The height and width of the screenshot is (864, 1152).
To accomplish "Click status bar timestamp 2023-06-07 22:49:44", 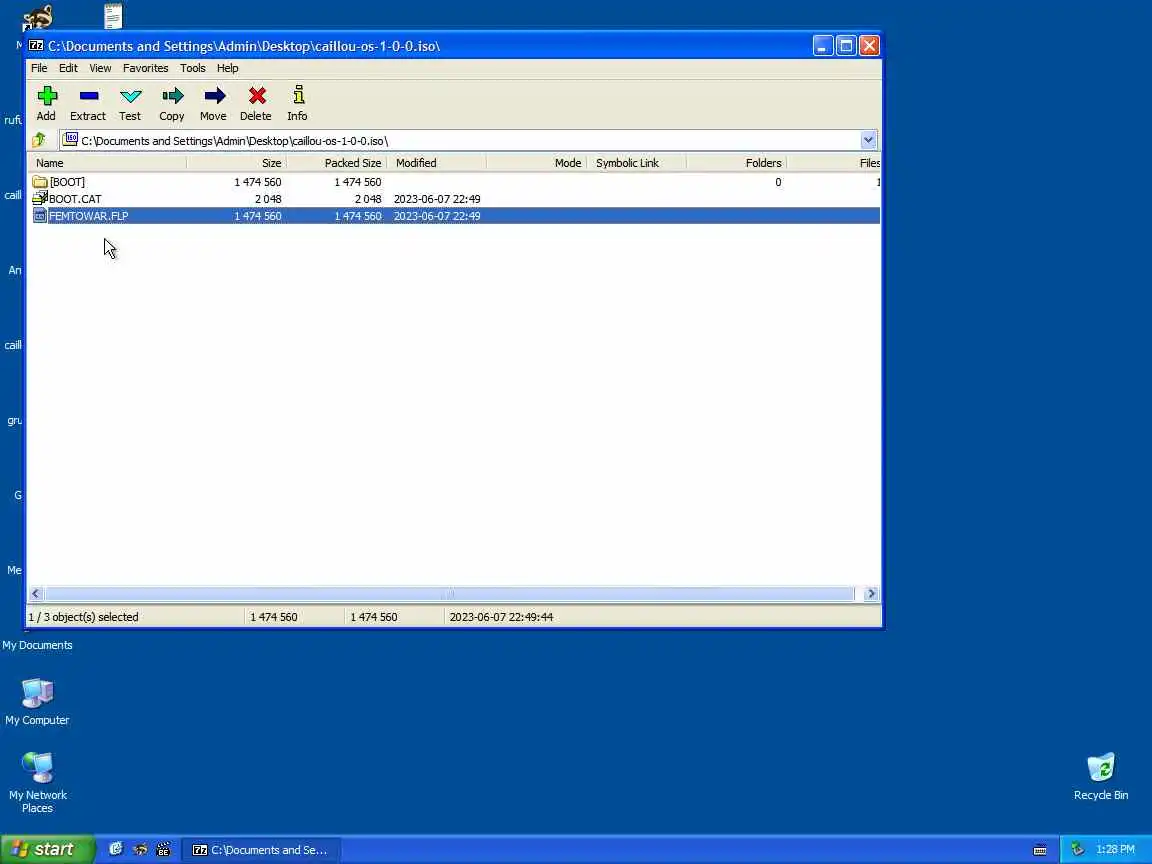I will 501,616.
